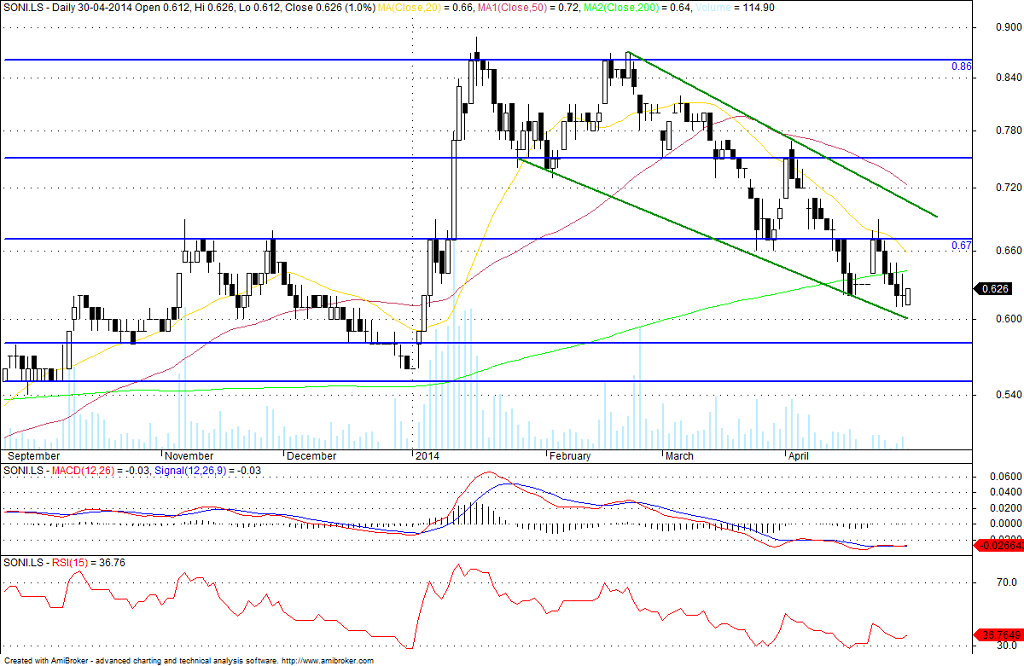
Task: Select the November label on time axis
Action: coord(189,456)
